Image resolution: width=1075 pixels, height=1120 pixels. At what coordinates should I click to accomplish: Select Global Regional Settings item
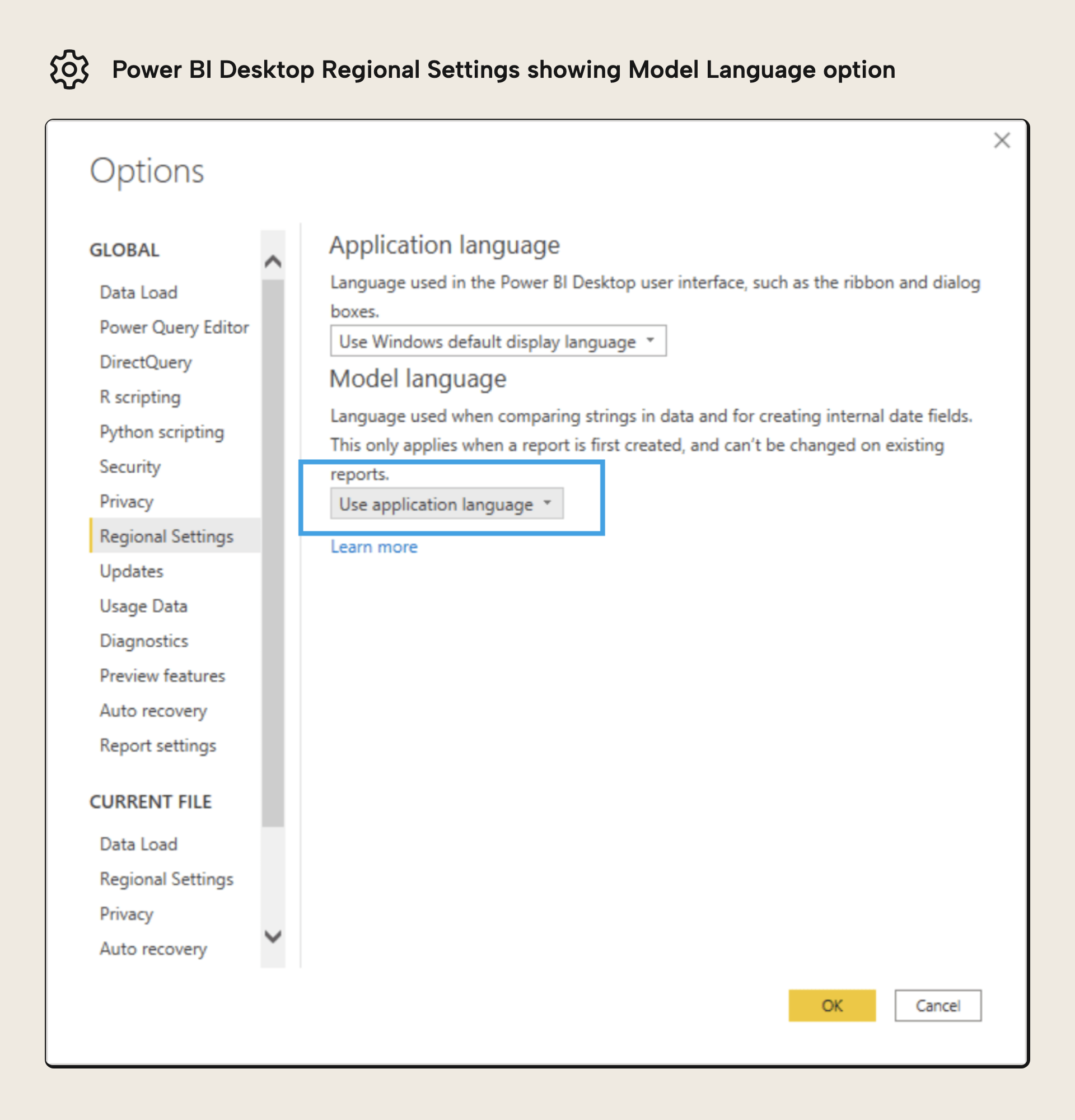175,536
